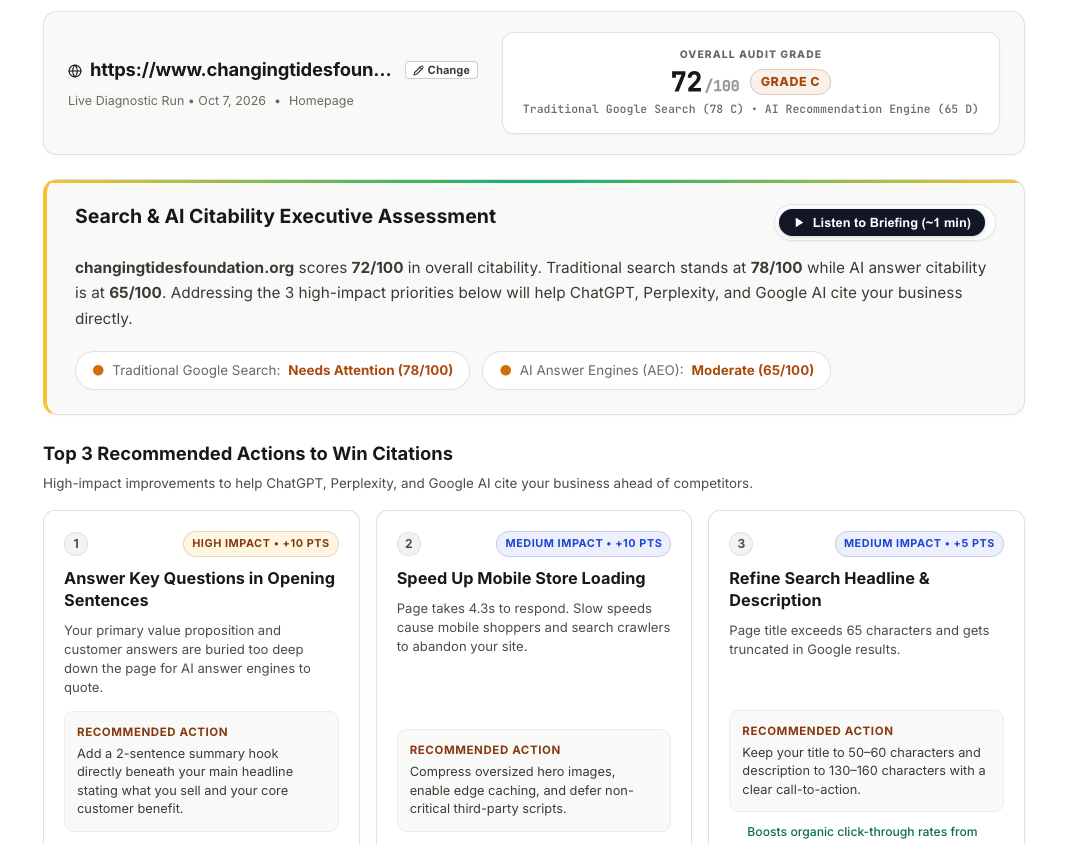Click the globe icon beside the URL
1072x844 pixels.
(75, 70)
